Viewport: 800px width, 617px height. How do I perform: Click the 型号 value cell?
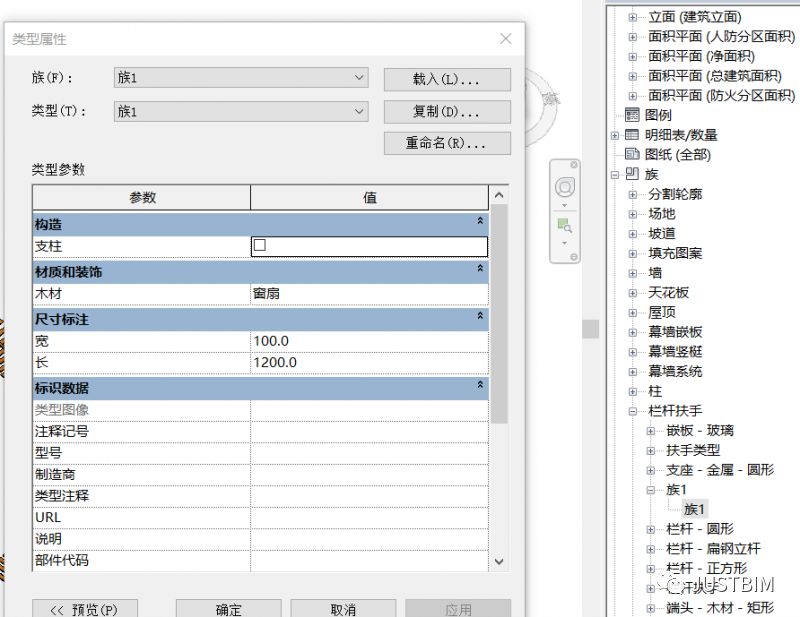(369, 453)
